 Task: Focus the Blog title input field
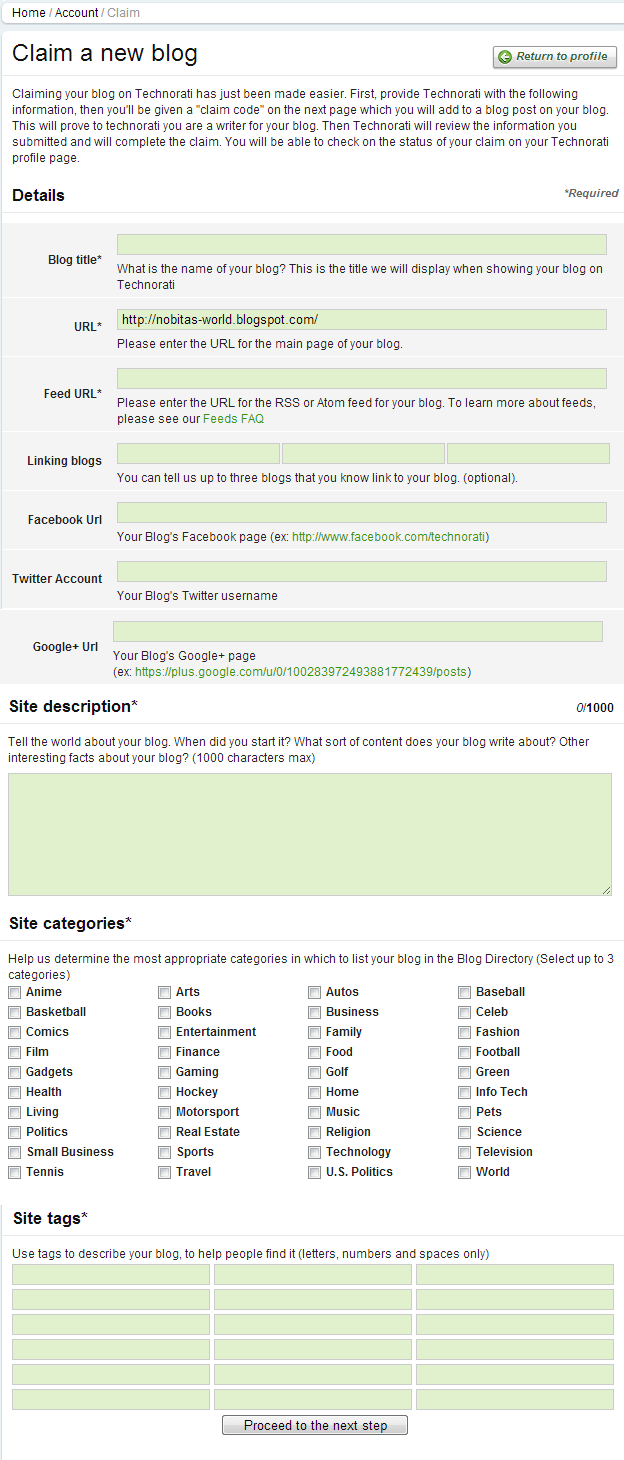362,245
